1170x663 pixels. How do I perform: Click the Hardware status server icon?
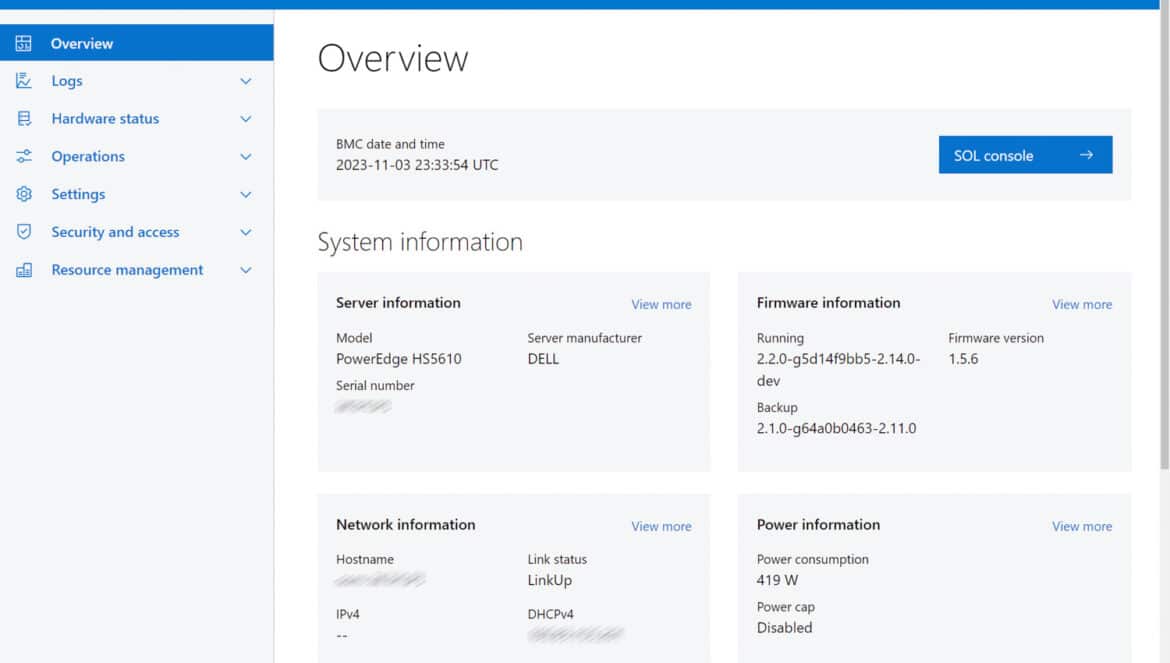24,119
